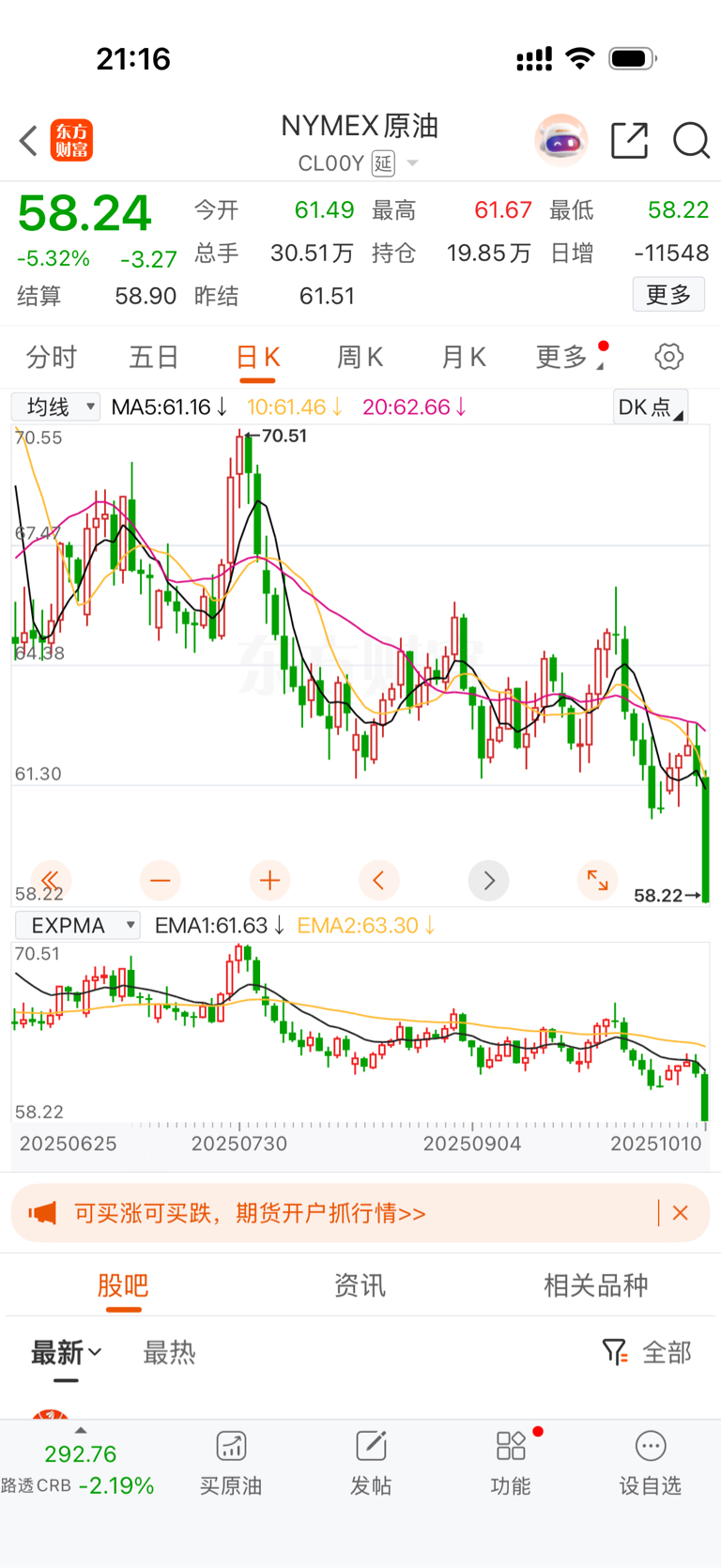Switch to 五日 tab

click(x=154, y=357)
